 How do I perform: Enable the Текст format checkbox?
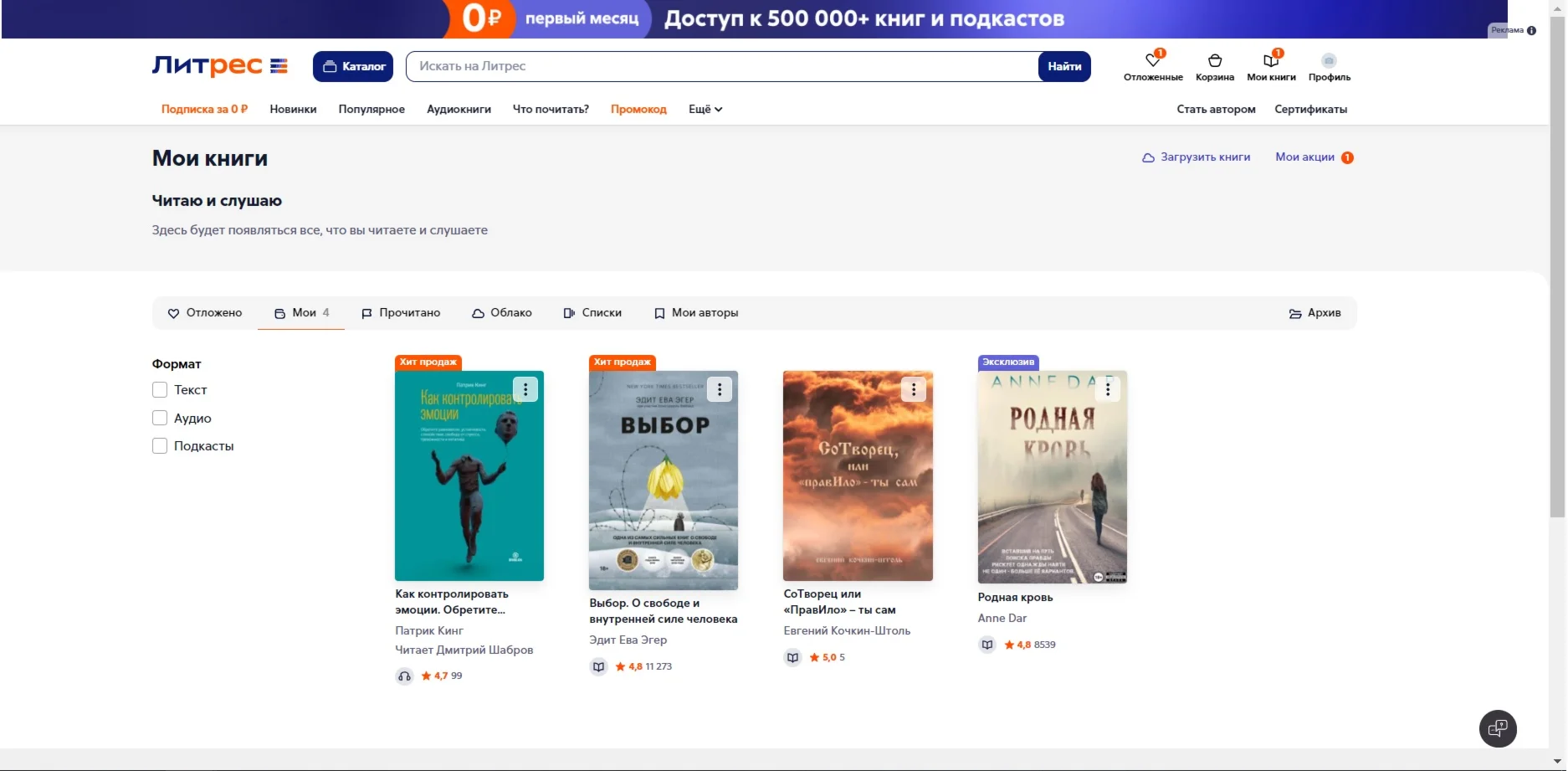160,390
